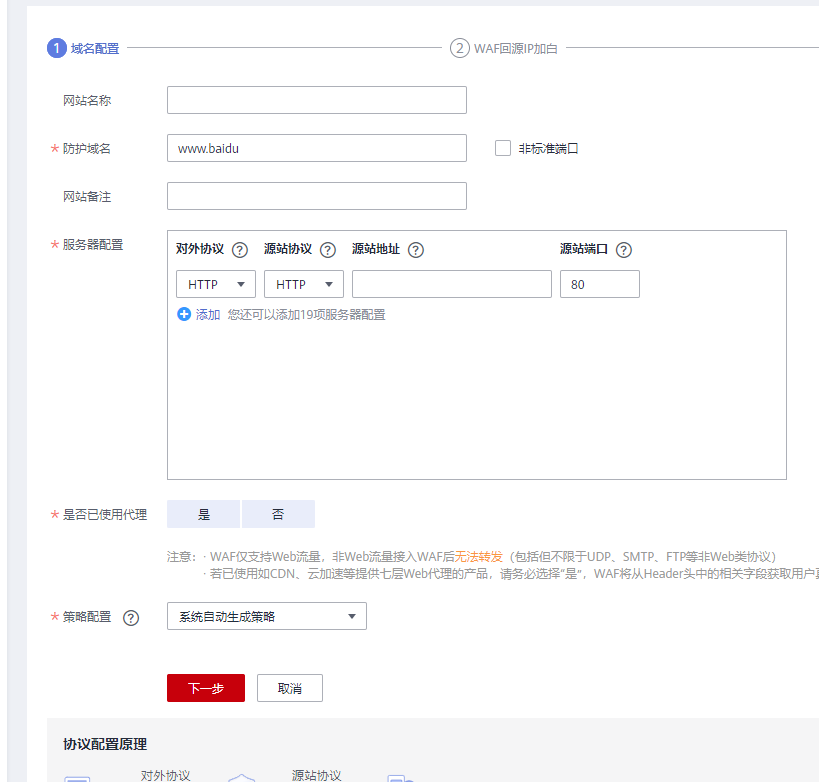Image resolution: width=819 pixels, height=782 pixels.
Task: Click step 2 circle WAF回源IP加白
Action: pos(460,48)
